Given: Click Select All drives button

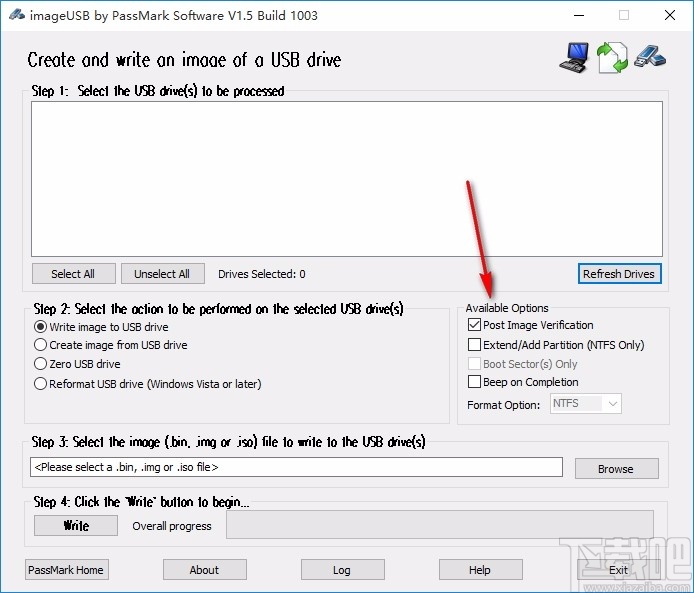Looking at the screenshot, I should (73, 274).
